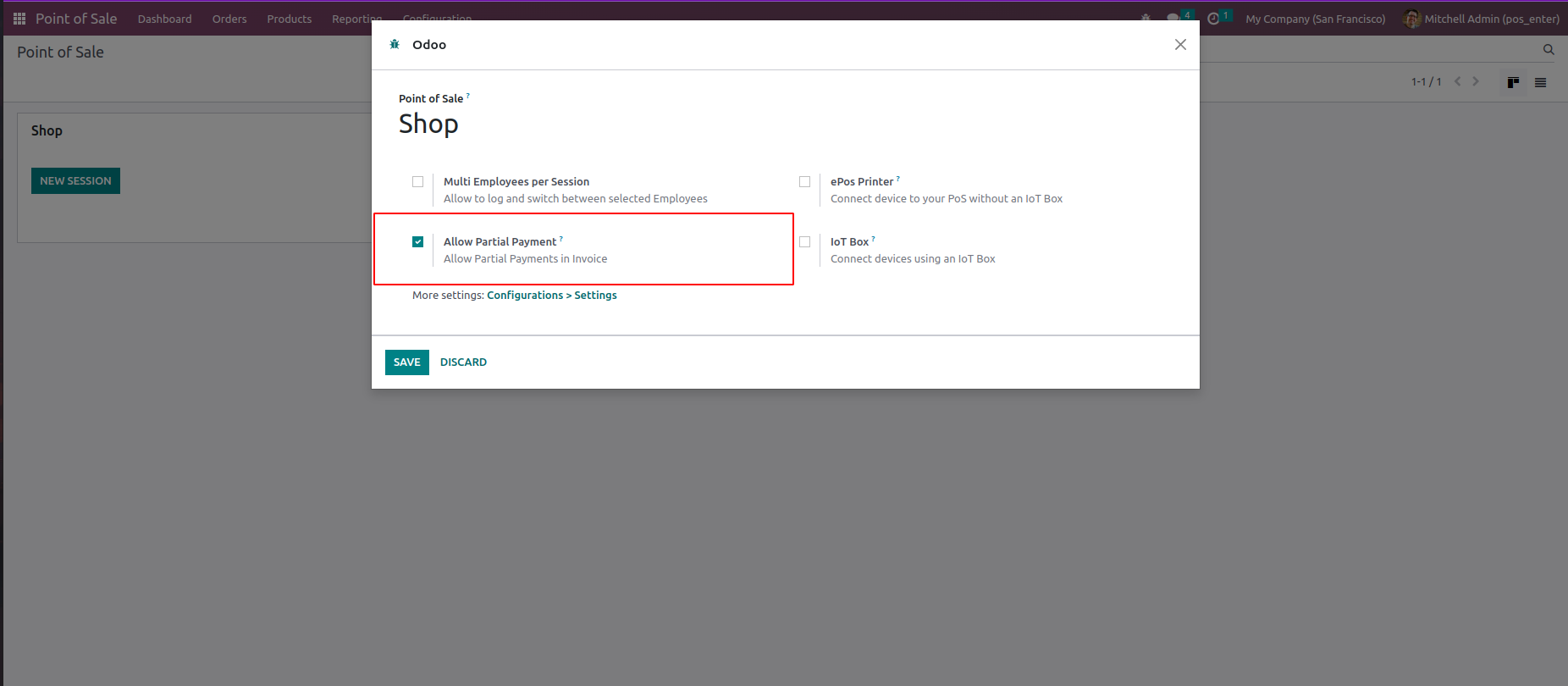Click help mark beside IoT Box
Image resolution: width=1568 pixels, height=686 pixels.
click(x=874, y=238)
